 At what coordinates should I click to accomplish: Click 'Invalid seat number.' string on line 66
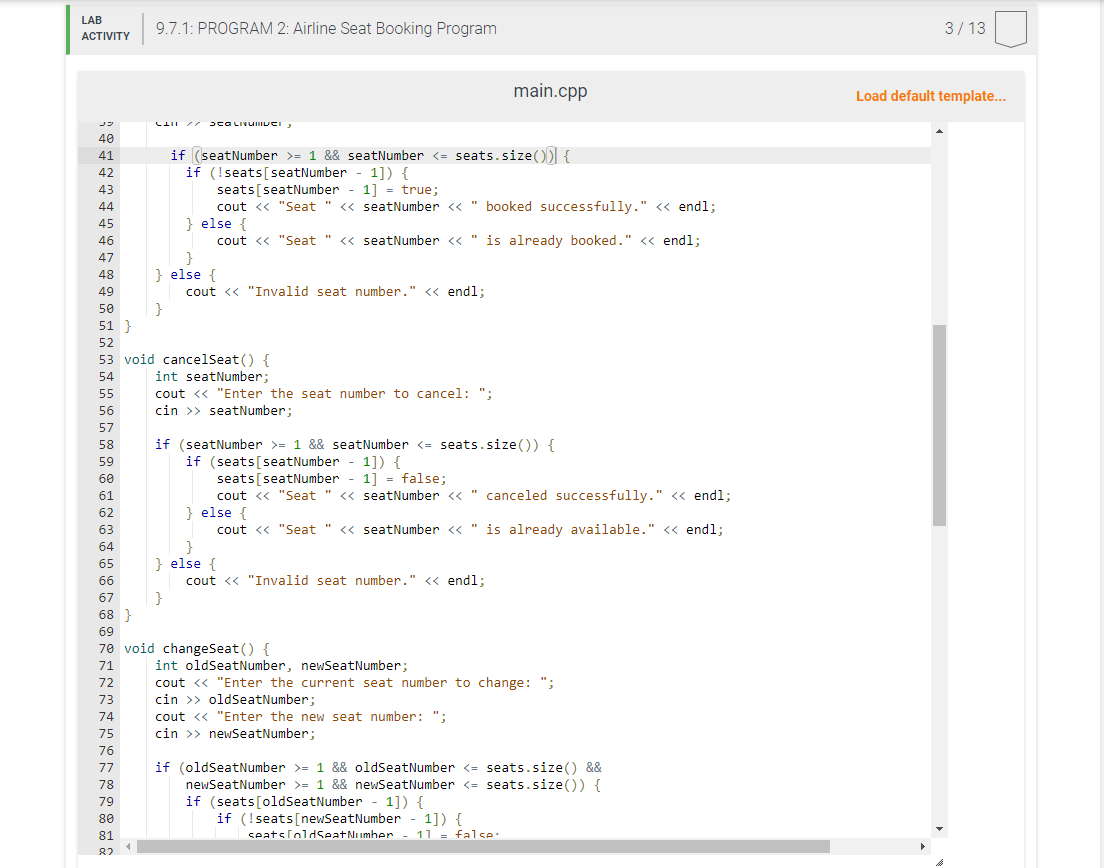(332, 581)
